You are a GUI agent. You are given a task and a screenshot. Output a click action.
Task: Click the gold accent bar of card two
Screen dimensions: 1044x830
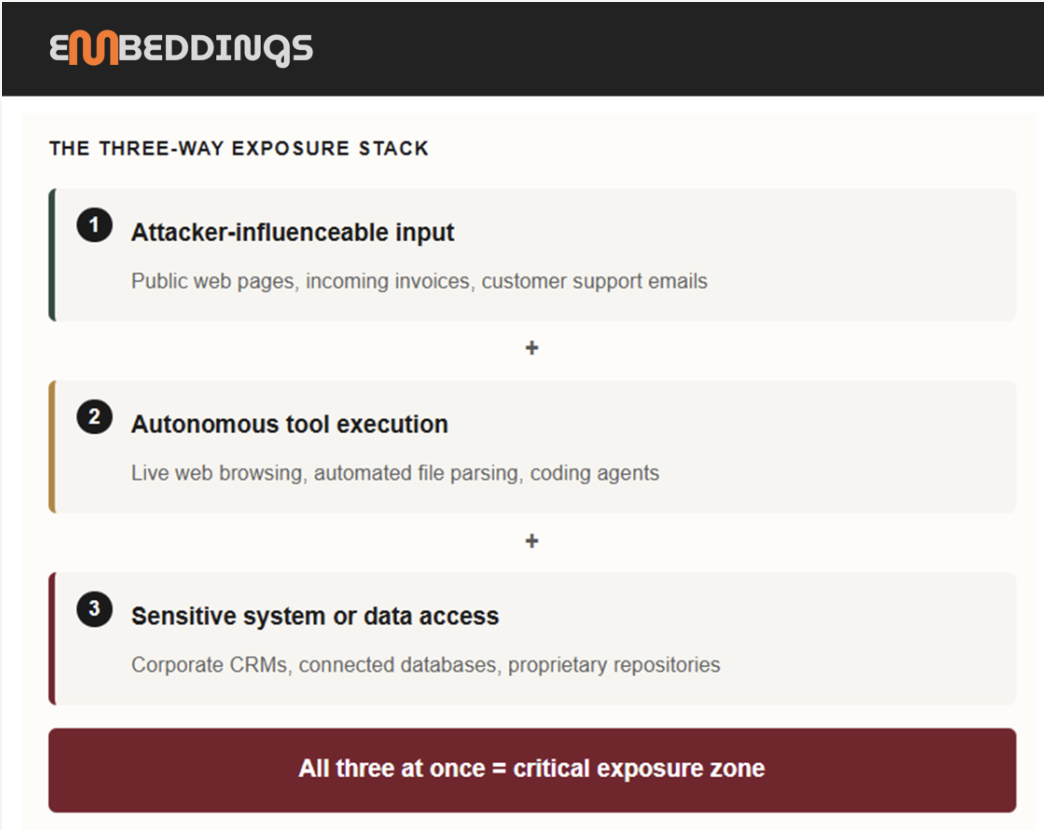(52, 447)
